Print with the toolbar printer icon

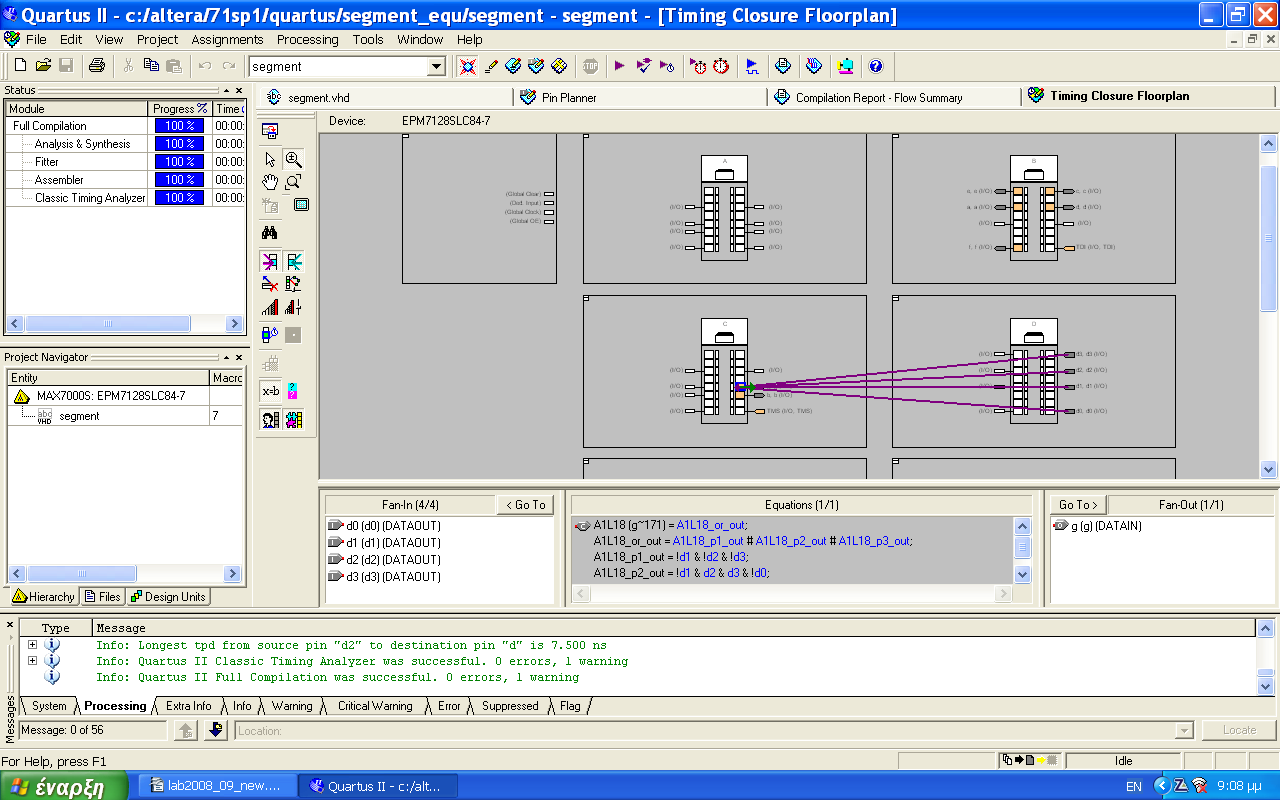[97, 66]
